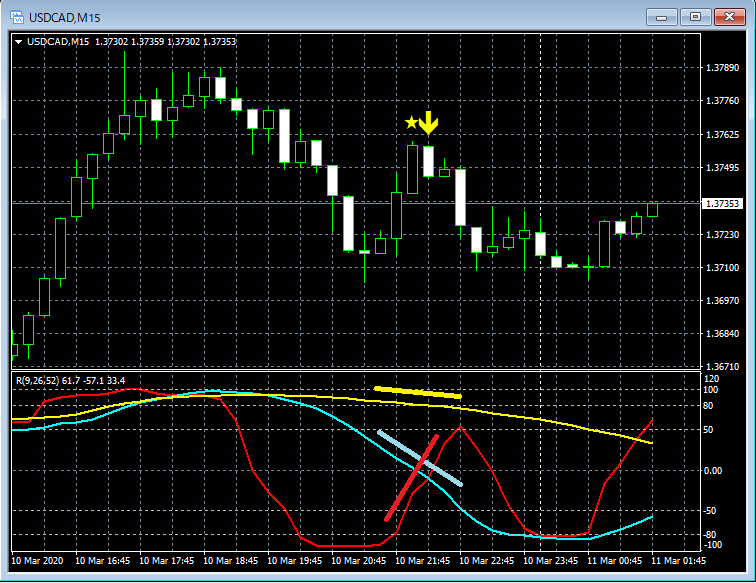The image size is (756, 583).
Task: Select the thick yellow trend line in indicator
Action: [x=418, y=393]
